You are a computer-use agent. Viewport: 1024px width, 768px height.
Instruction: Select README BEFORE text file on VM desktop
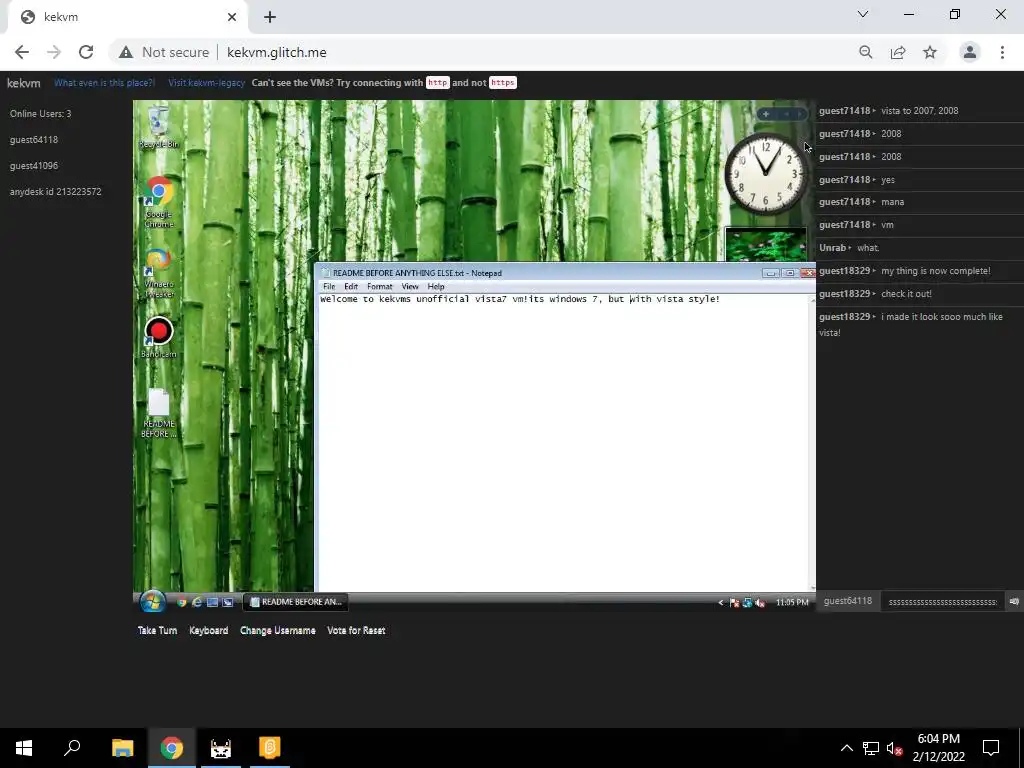pyautogui.click(x=159, y=413)
